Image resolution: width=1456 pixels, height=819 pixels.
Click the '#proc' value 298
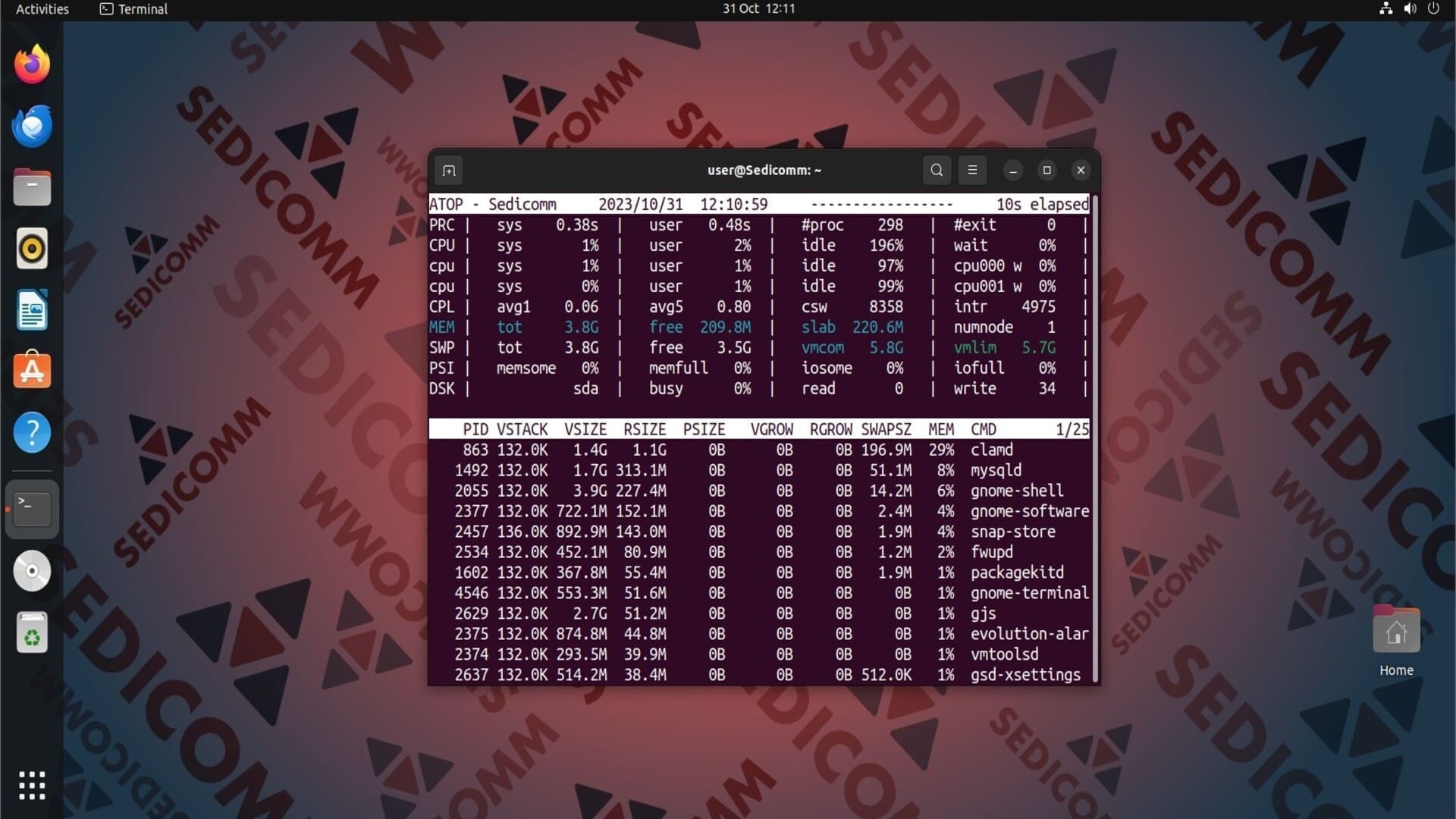[x=890, y=224]
